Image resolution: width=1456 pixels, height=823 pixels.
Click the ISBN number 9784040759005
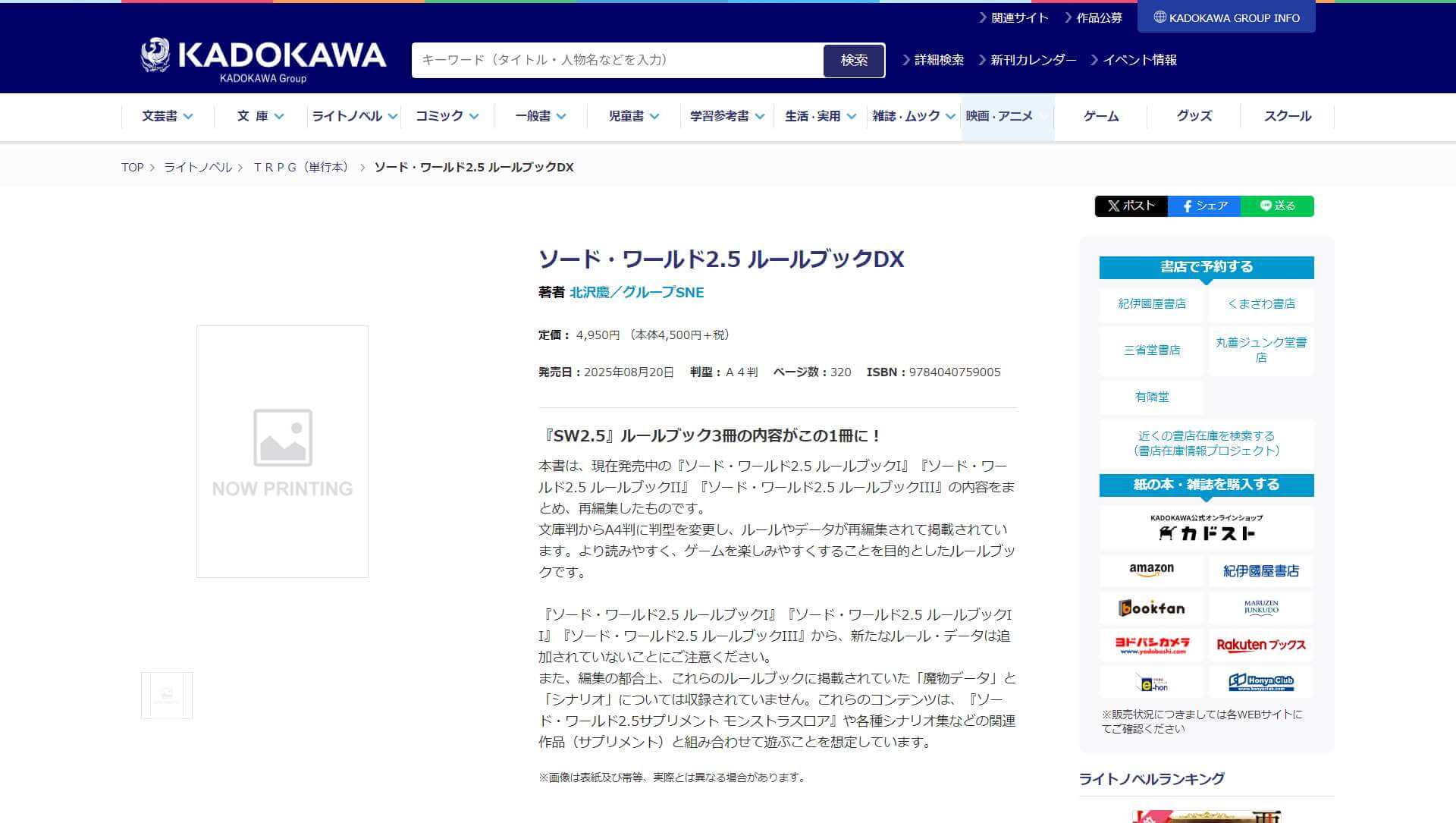click(955, 372)
